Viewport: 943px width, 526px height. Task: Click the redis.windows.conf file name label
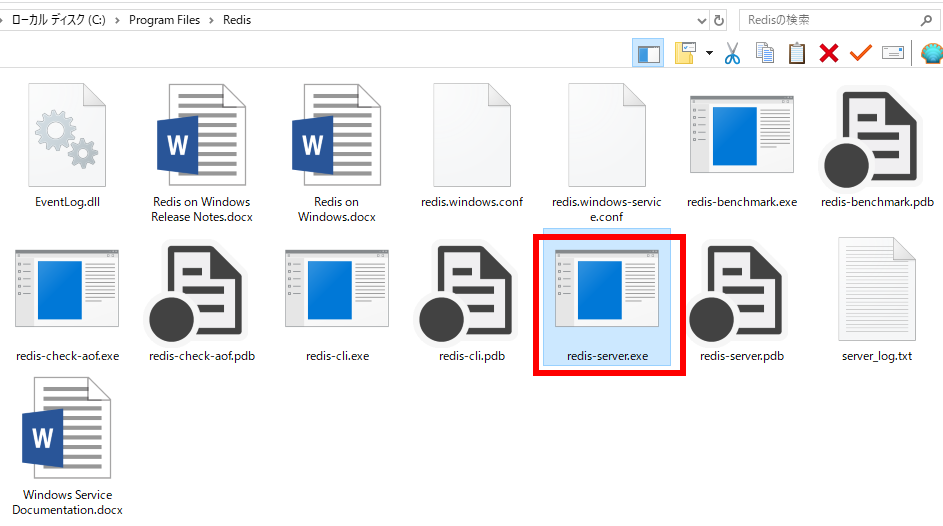click(x=472, y=202)
